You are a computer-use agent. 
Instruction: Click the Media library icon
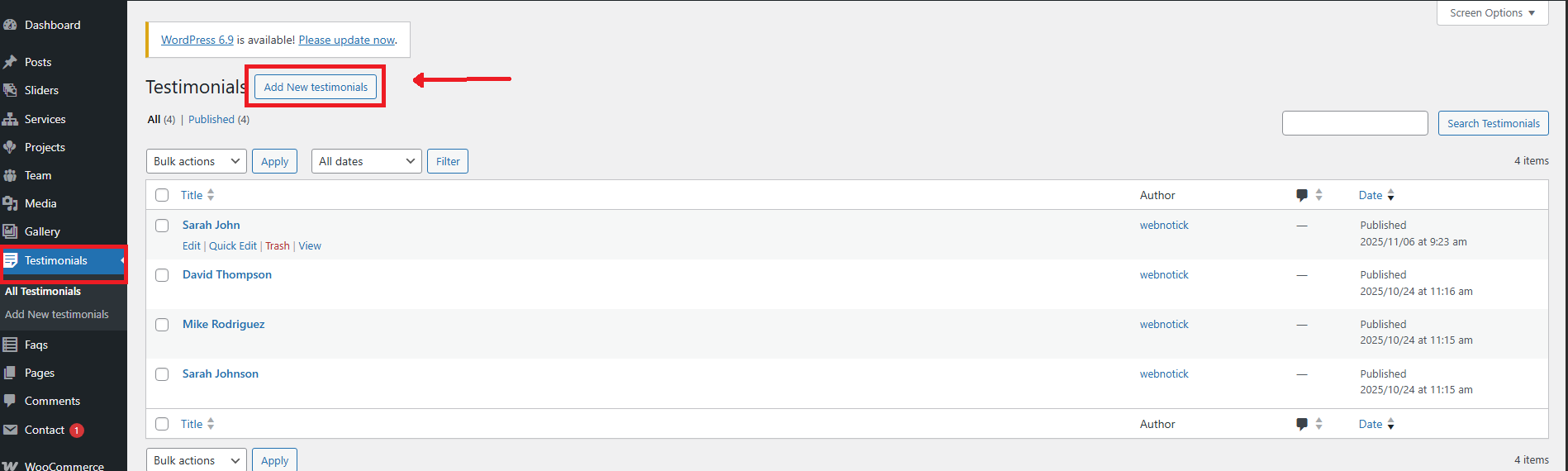tap(10, 203)
